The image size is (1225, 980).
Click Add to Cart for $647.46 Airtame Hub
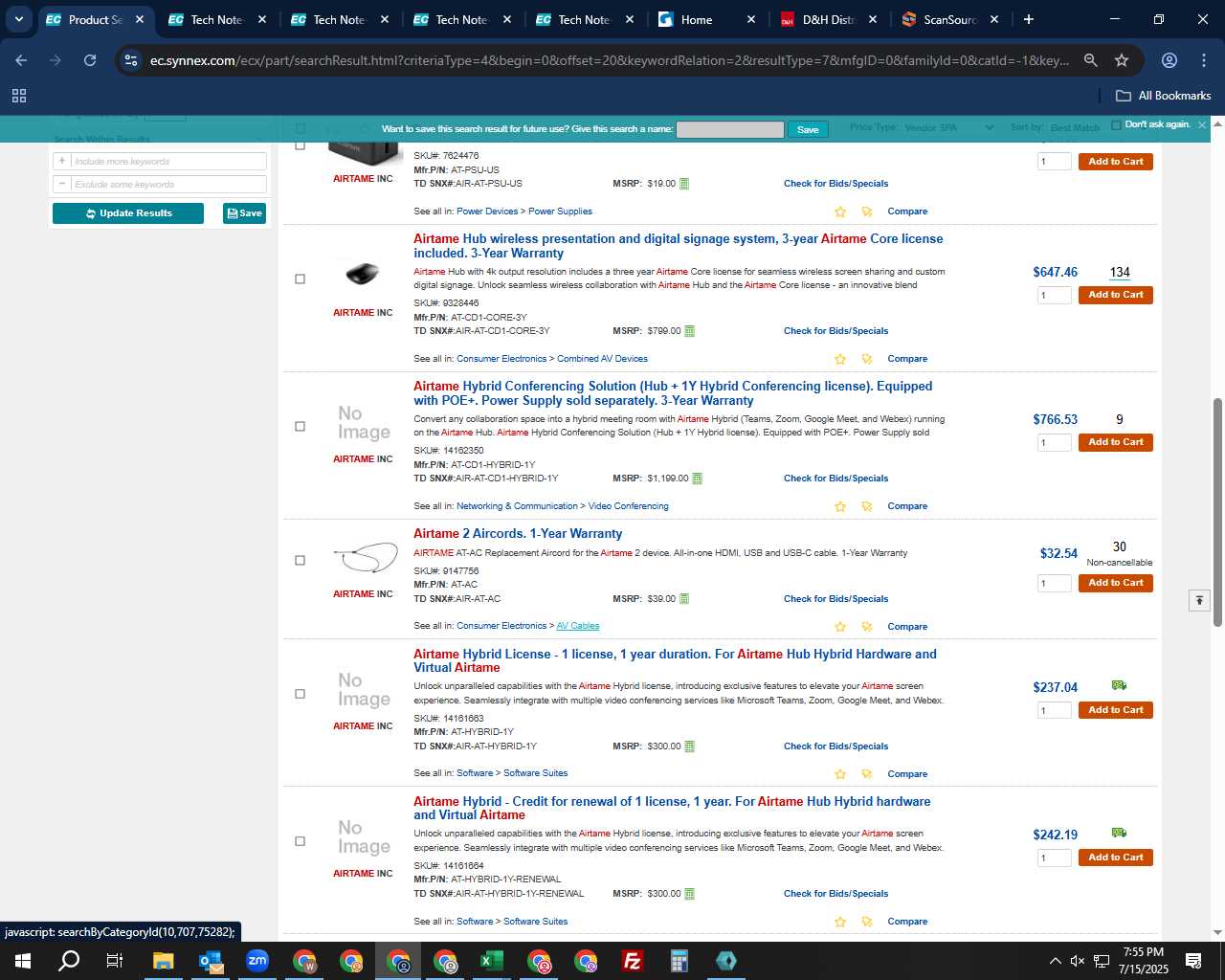tap(1115, 295)
